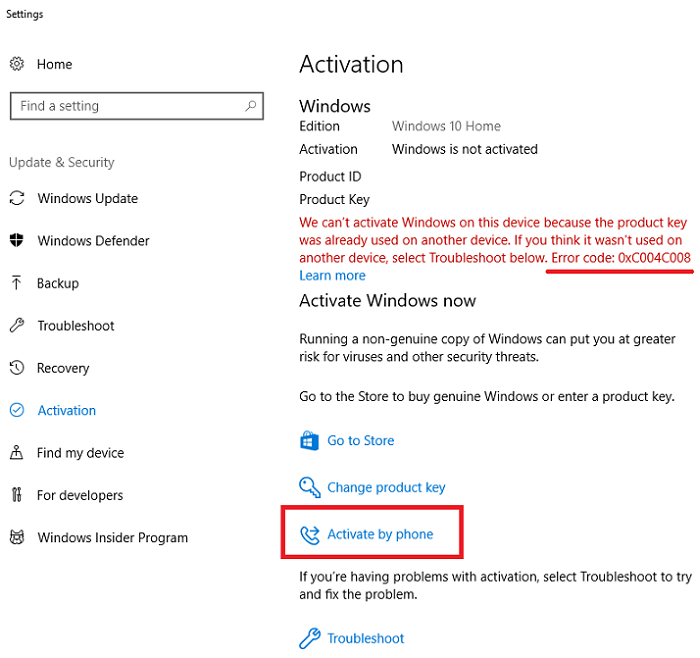Screen dimensions: 700x658
Task: Select Activate by phone
Action: pyautogui.click(x=380, y=534)
